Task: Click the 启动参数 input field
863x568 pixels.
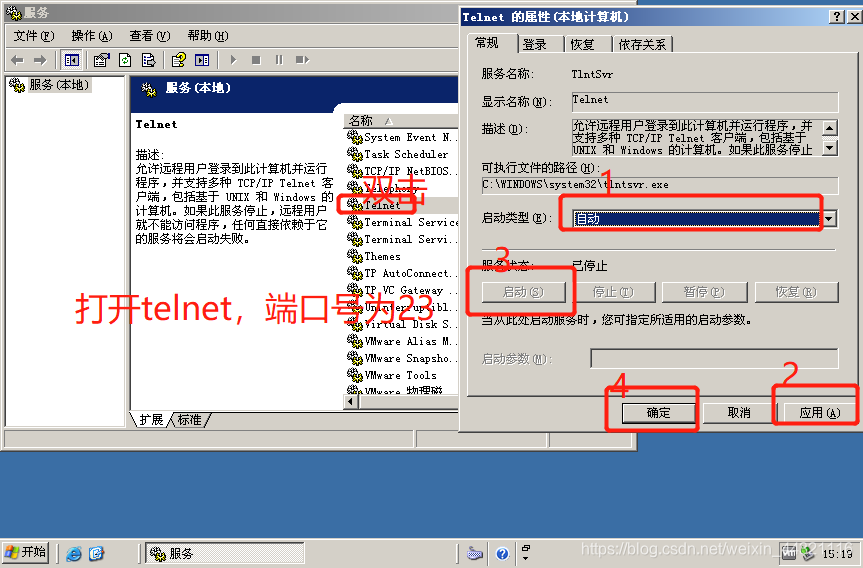Action: point(714,358)
